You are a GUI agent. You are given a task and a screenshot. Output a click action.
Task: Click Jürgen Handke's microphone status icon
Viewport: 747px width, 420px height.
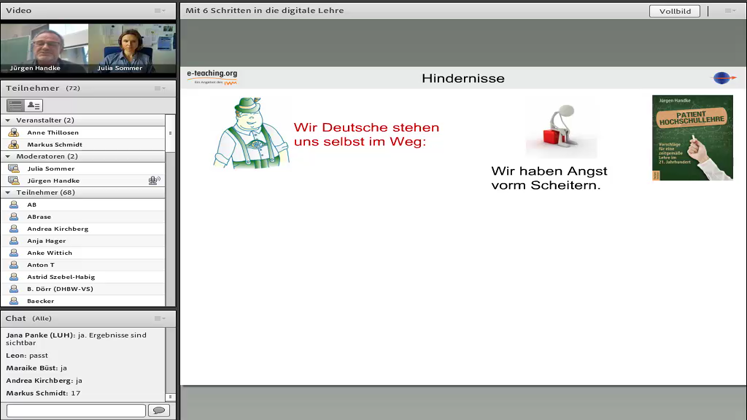[x=154, y=181]
